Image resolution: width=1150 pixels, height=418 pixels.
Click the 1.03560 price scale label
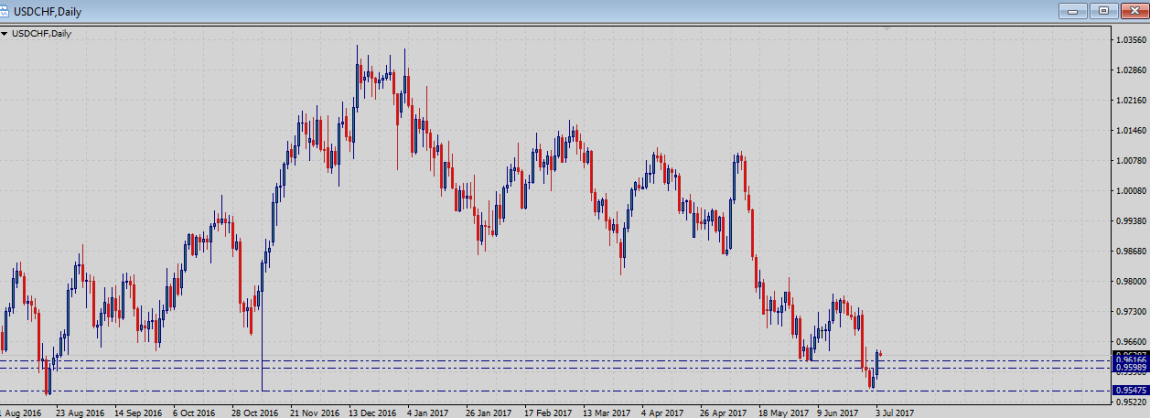pos(1130,40)
